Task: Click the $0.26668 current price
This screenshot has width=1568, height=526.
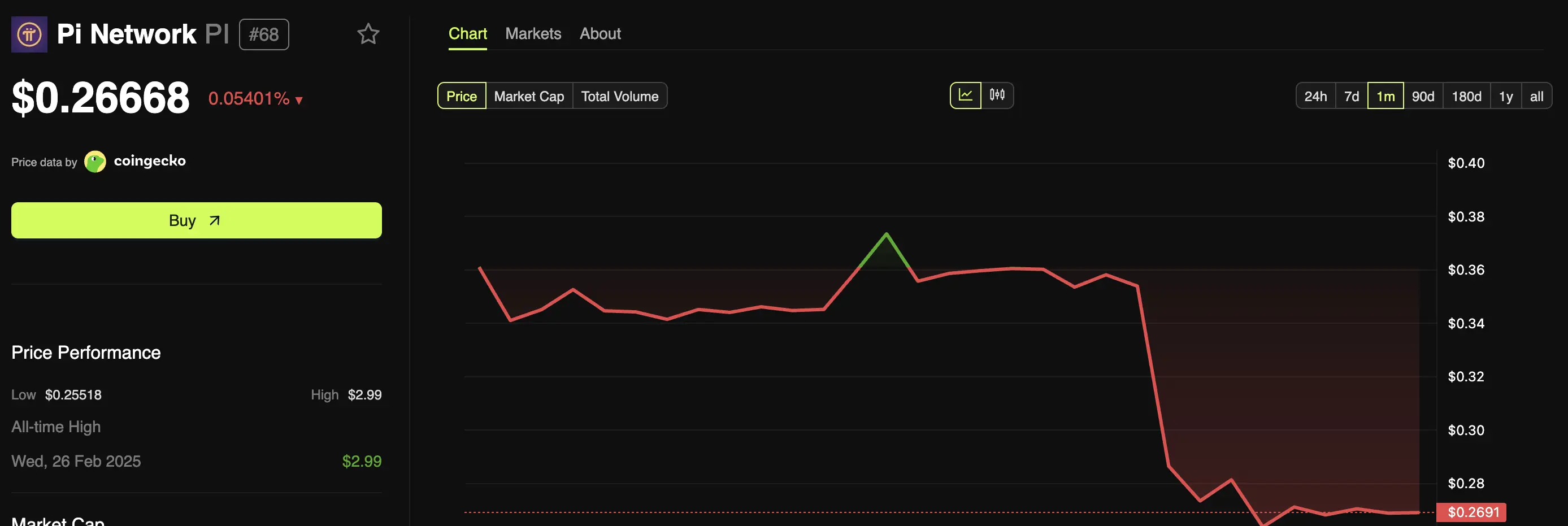Action: point(101,97)
